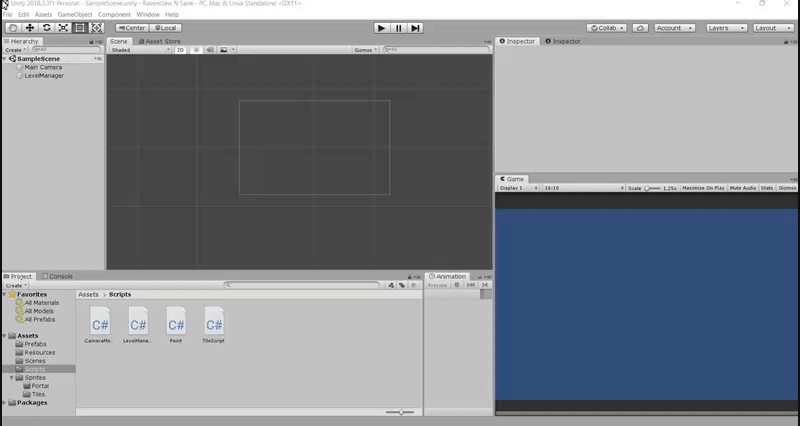Toggle Scene lighting icon
The width and height of the screenshot is (800, 426).
(196, 50)
